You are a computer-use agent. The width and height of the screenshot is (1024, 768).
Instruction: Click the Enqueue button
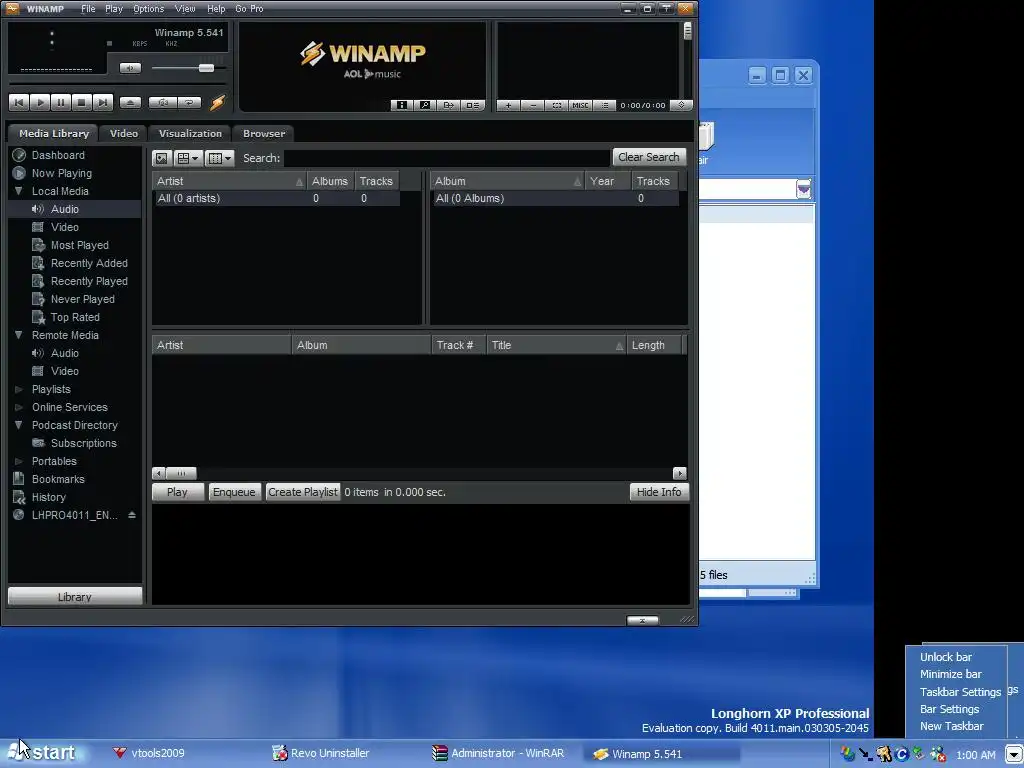(x=234, y=492)
